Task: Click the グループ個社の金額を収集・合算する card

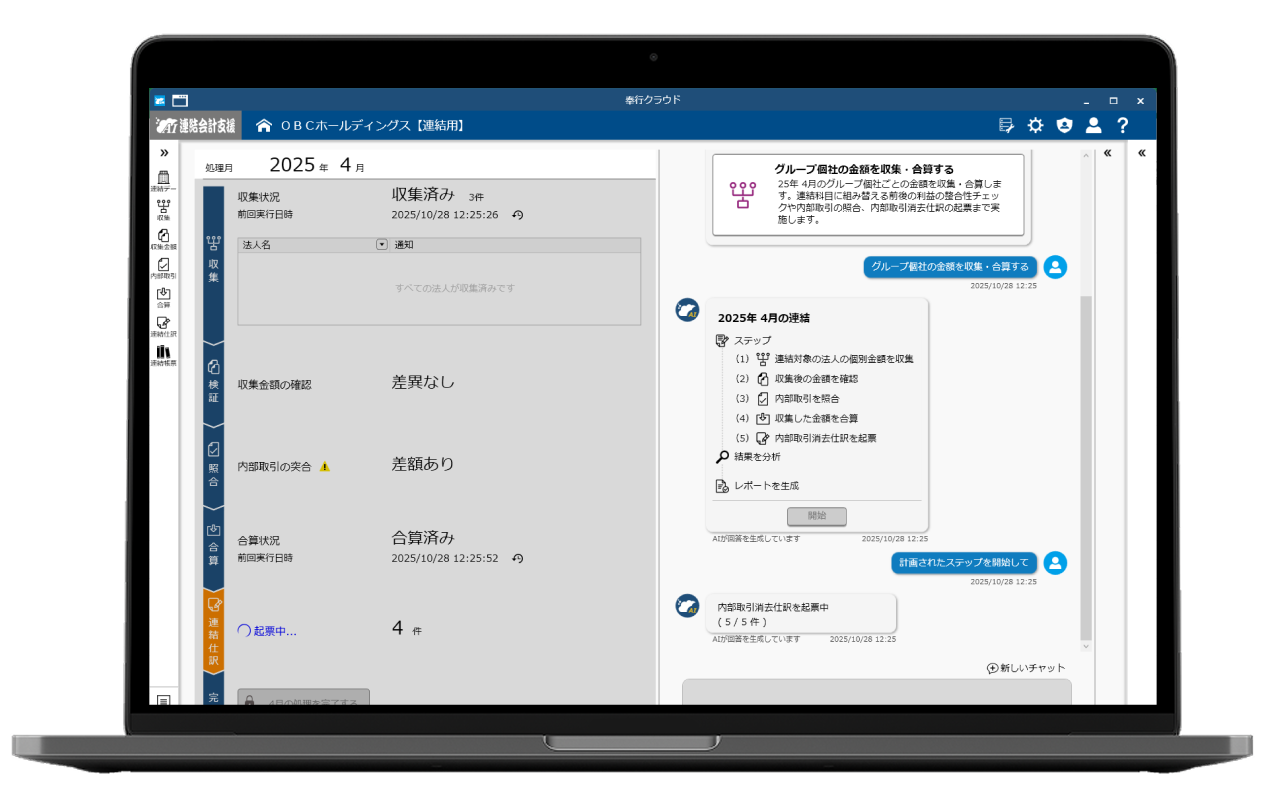Action: (867, 194)
